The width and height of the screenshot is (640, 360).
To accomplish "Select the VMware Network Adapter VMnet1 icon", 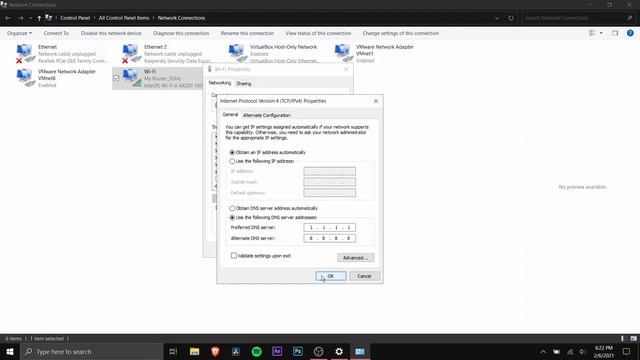I will [343, 53].
